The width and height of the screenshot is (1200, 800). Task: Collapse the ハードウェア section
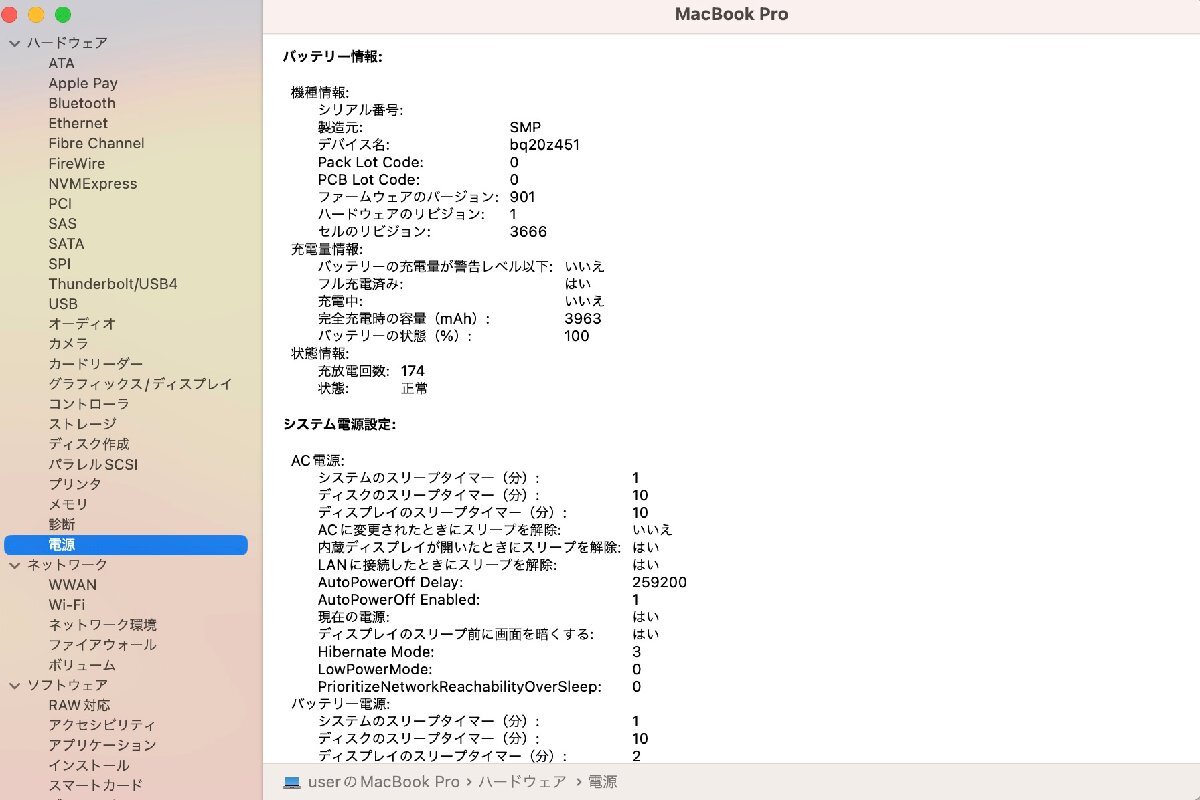pyautogui.click(x=14, y=43)
